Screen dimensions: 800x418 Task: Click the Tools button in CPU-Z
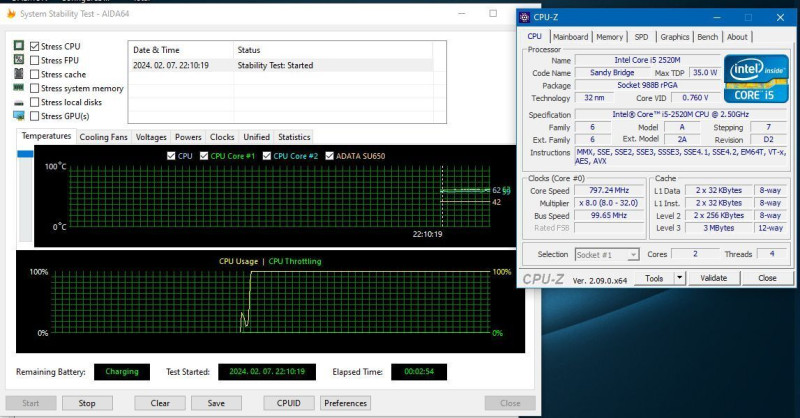click(x=654, y=278)
